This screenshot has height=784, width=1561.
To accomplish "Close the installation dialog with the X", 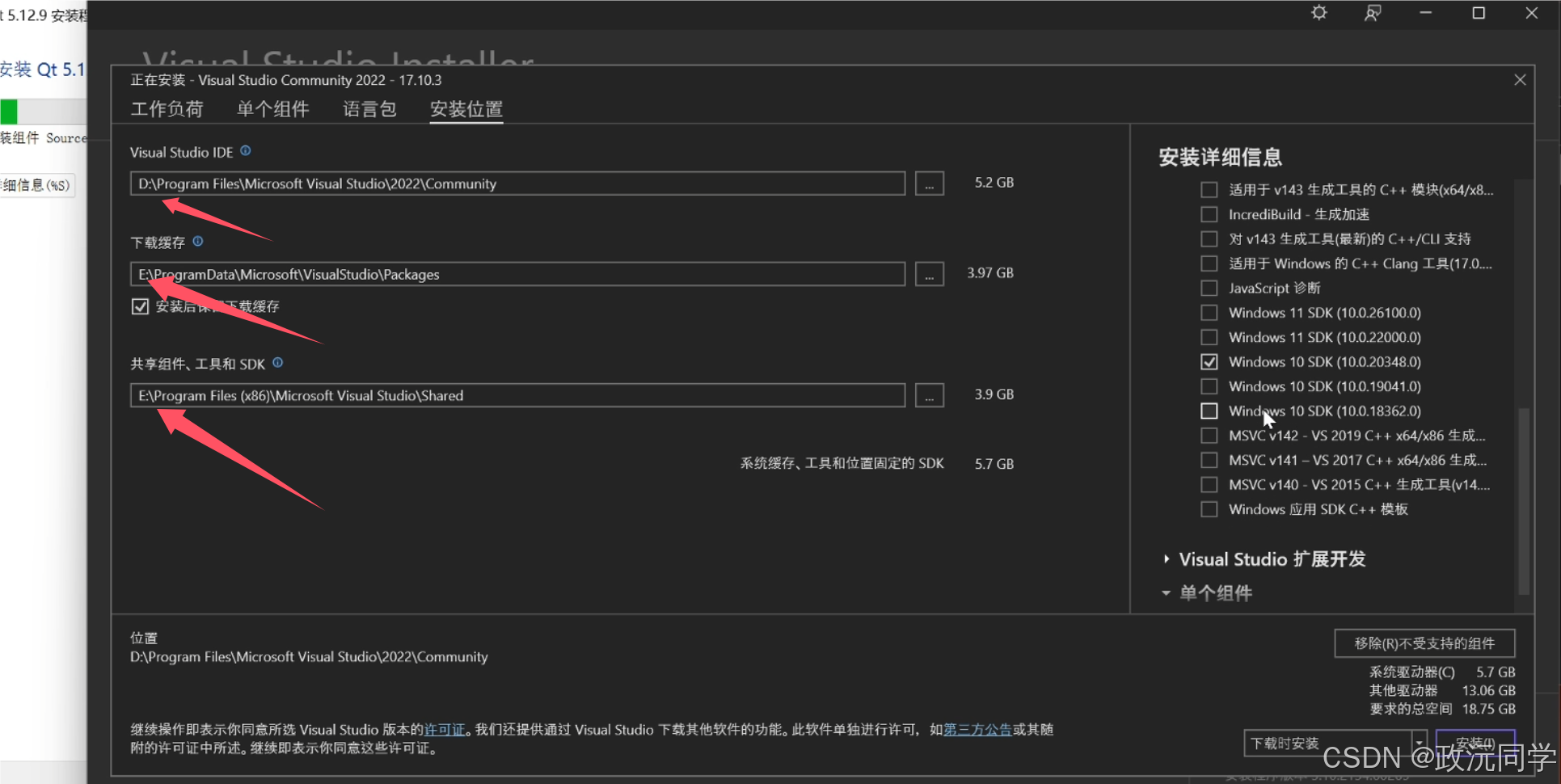I will [1520, 80].
